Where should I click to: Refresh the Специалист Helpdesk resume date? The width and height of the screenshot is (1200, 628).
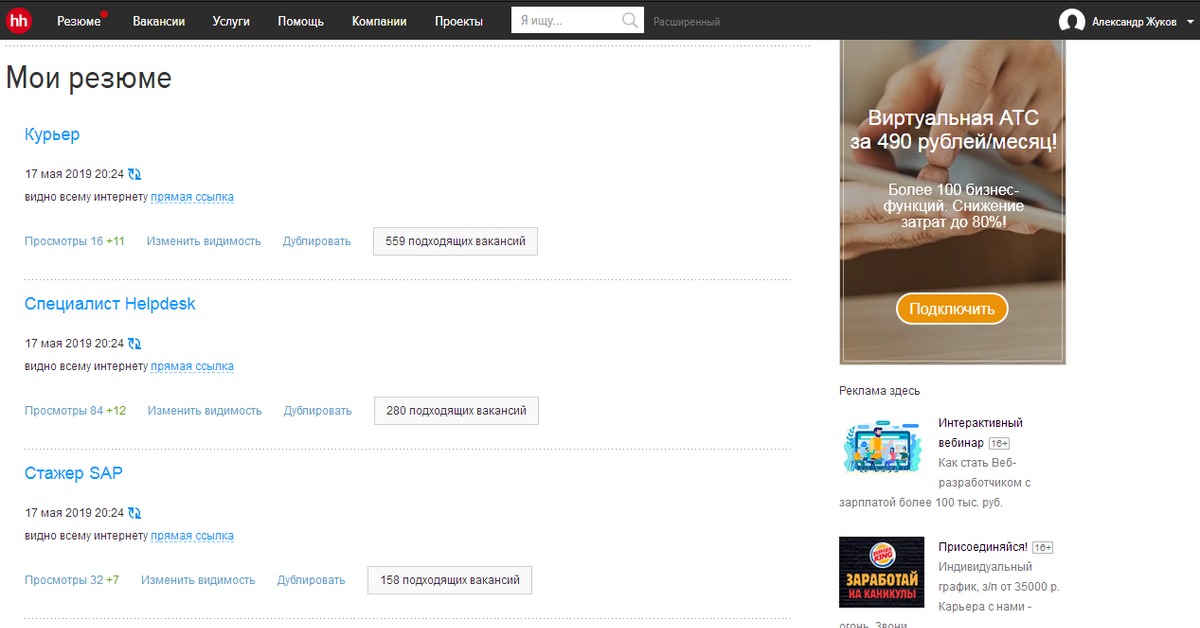click(x=135, y=344)
